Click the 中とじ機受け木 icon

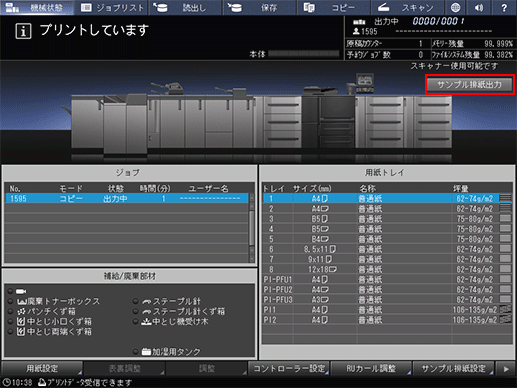click(x=146, y=322)
